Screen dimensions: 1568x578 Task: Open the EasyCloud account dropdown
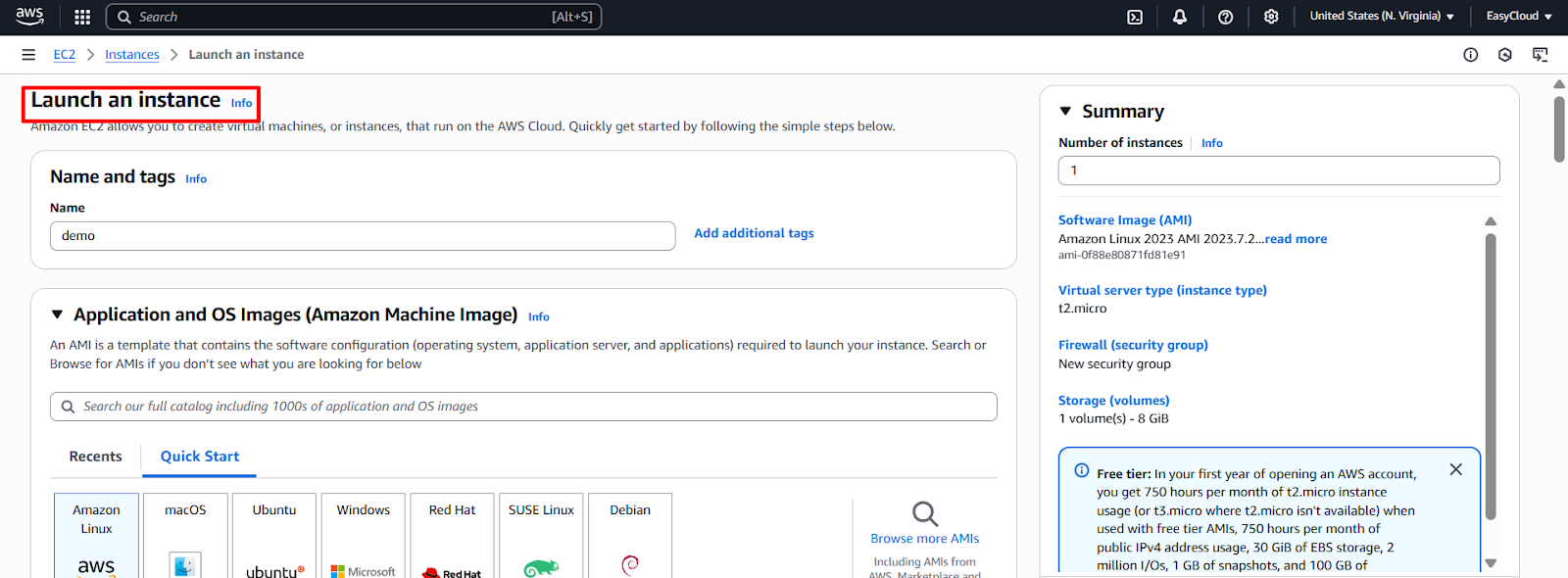[x=1519, y=17]
